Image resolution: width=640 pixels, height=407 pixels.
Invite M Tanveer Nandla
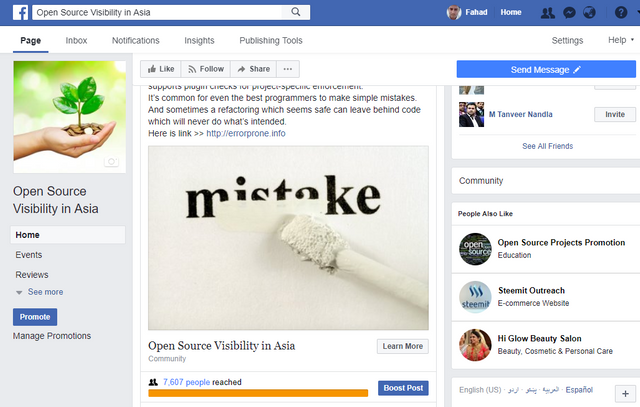(x=615, y=114)
